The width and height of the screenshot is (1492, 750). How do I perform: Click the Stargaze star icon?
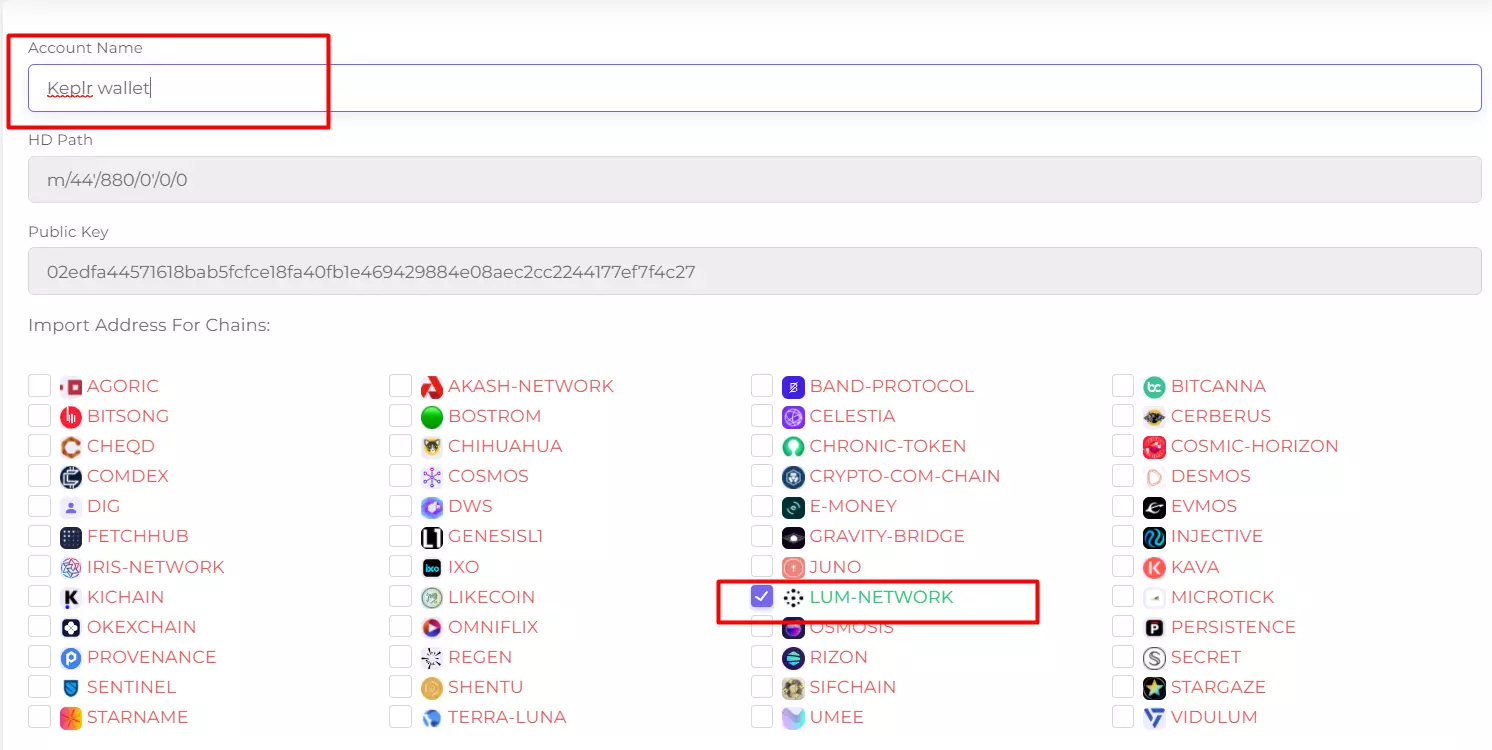(x=1154, y=688)
